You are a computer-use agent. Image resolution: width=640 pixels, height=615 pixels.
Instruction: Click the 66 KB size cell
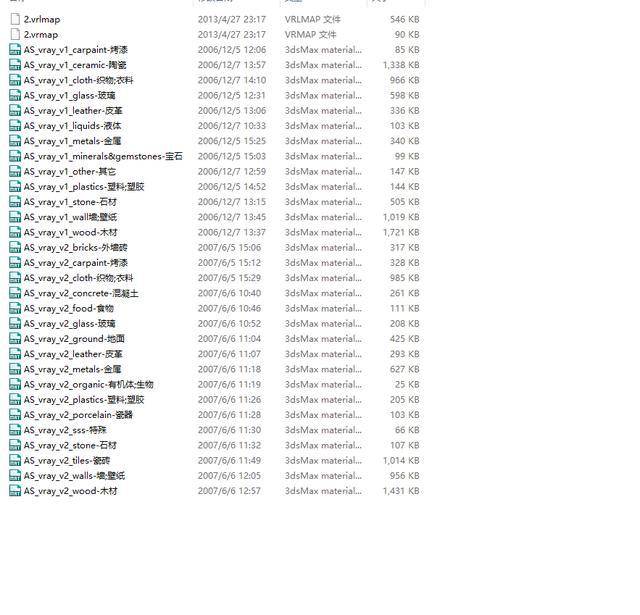pyautogui.click(x=407, y=430)
